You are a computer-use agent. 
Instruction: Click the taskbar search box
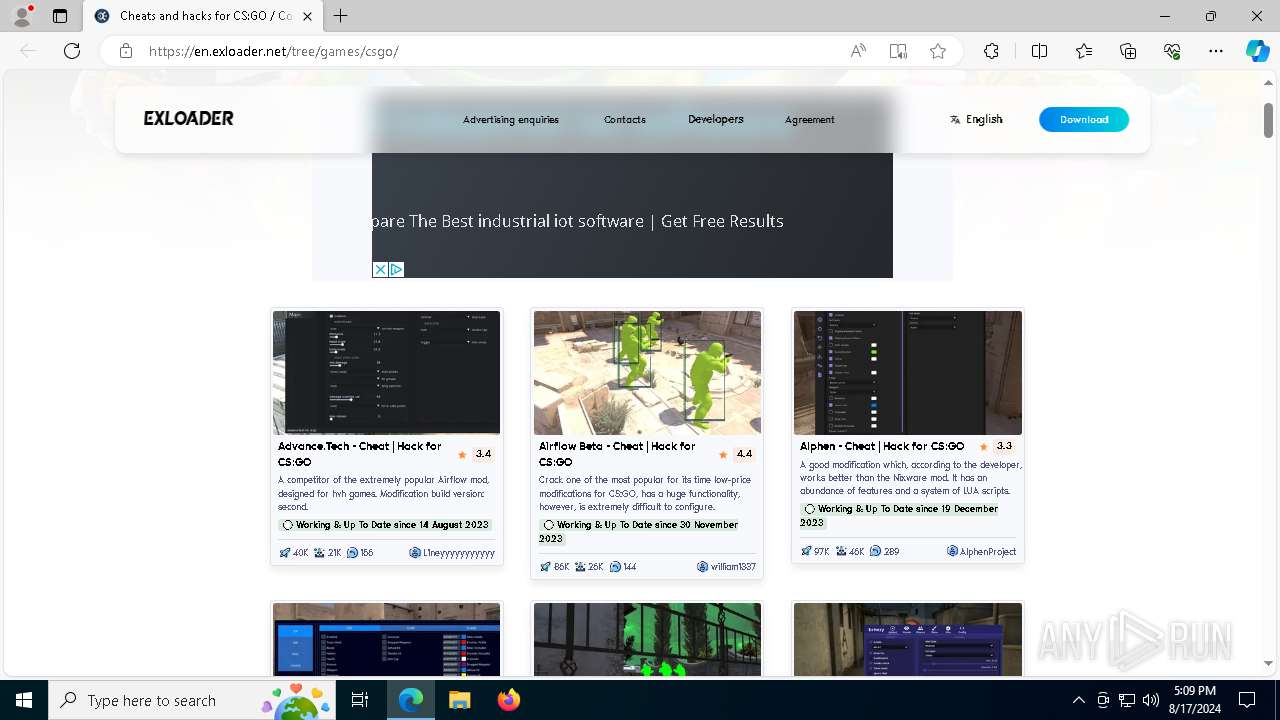click(192, 700)
